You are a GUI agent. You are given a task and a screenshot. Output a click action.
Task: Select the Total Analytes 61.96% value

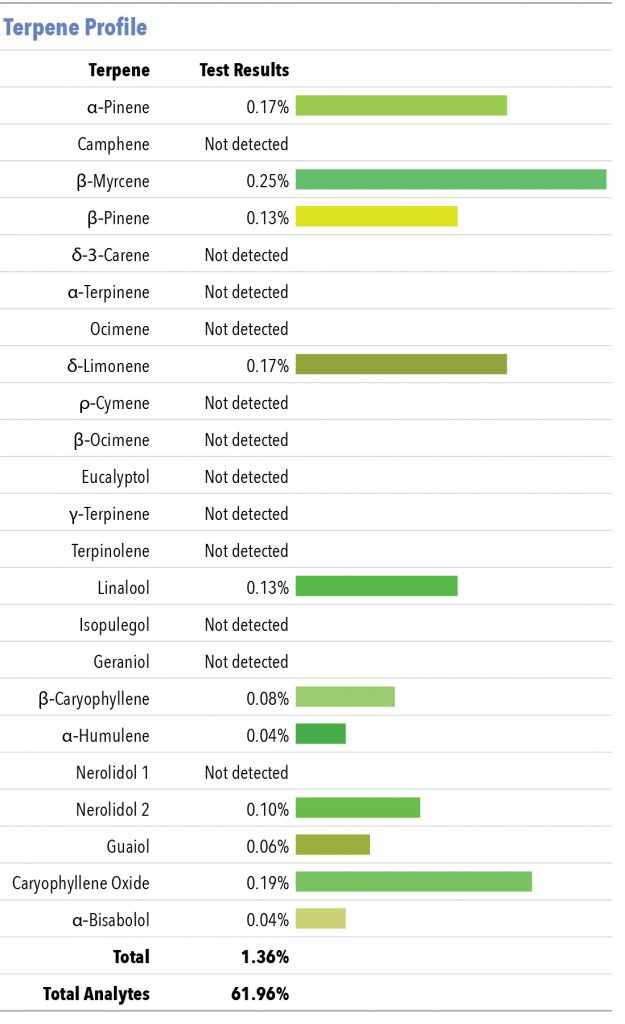coord(260,993)
